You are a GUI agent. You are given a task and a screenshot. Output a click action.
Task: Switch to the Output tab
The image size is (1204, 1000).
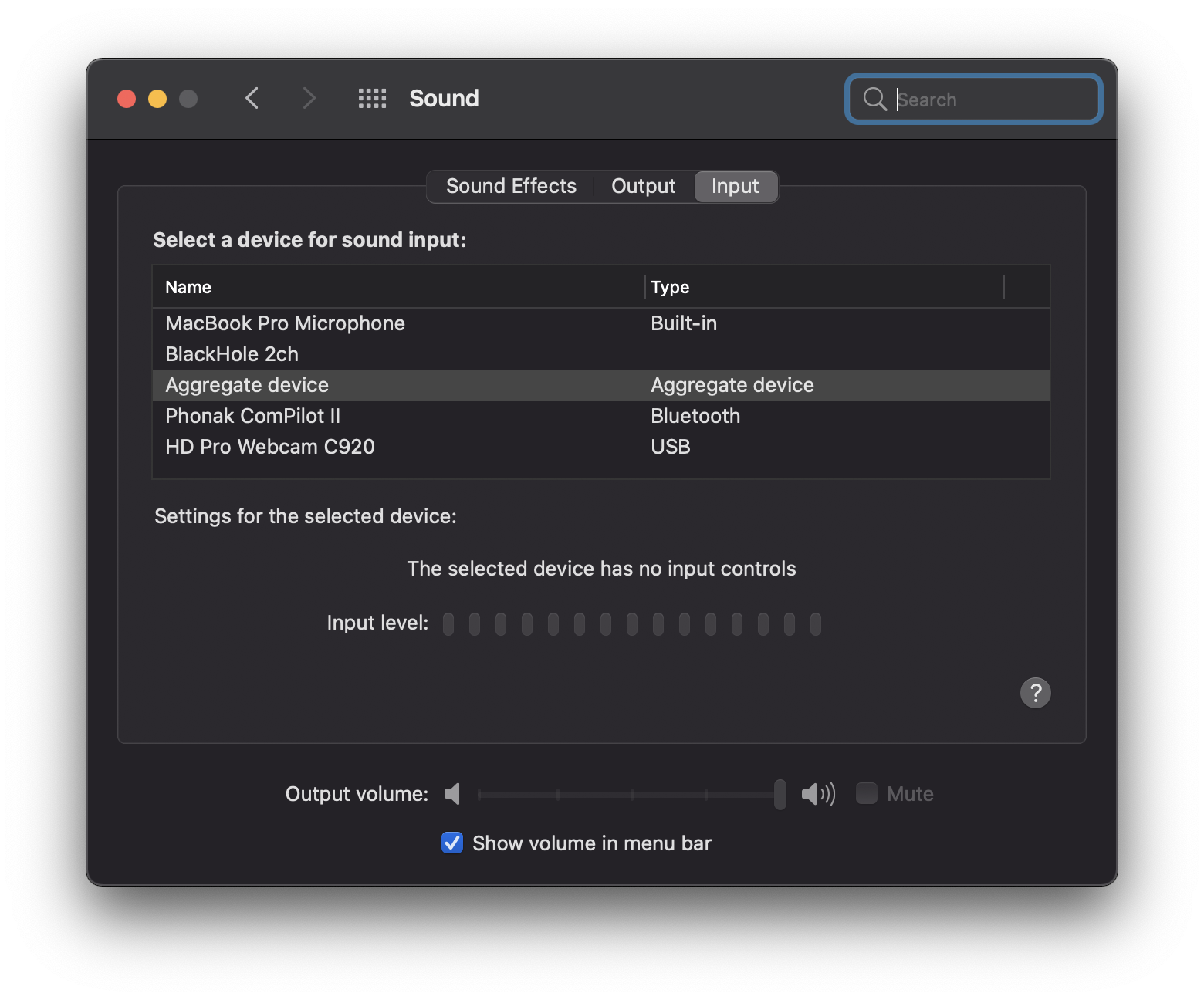[643, 186]
